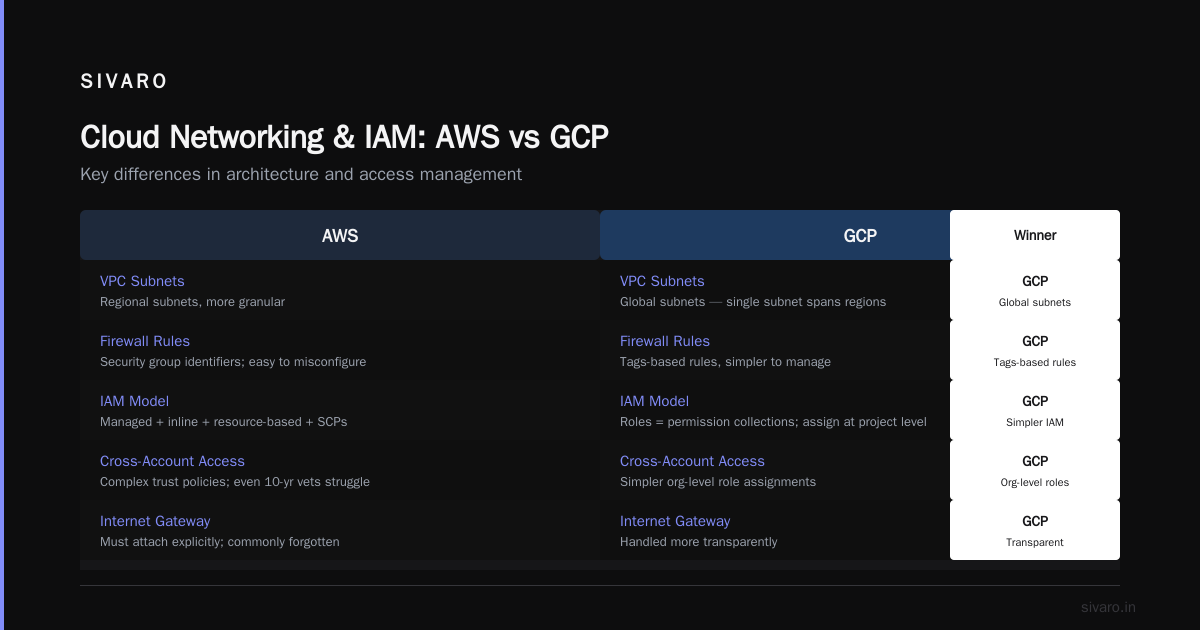Image resolution: width=1200 pixels, height=630 pixels.
Task: Click winner cell caption 'Simpler IAM'
Action: coord(1035,423)
